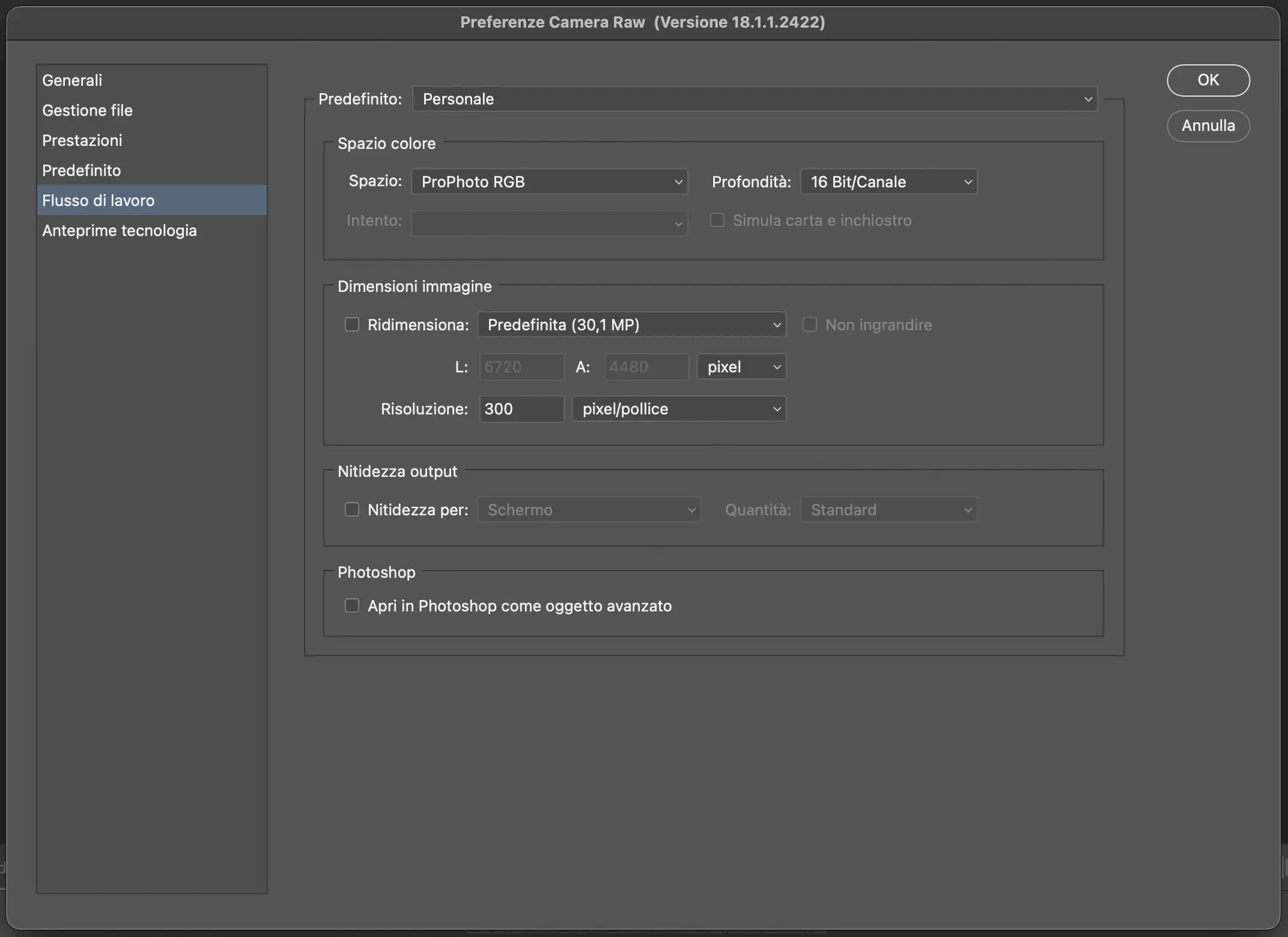Screen dimensions: 1288x937
Task: Open Anteprime tecnologia section
Action: pos(120,231)
